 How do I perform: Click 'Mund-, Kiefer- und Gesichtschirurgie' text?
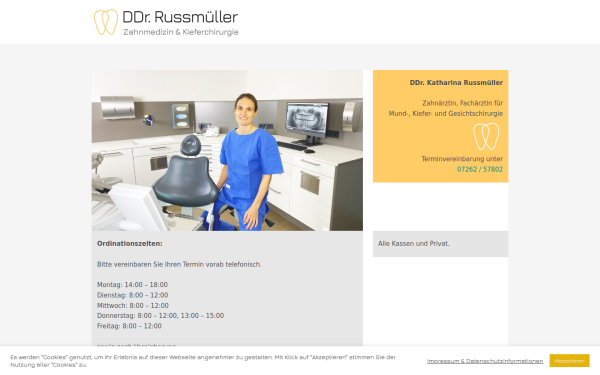click(x=446, y=114)
